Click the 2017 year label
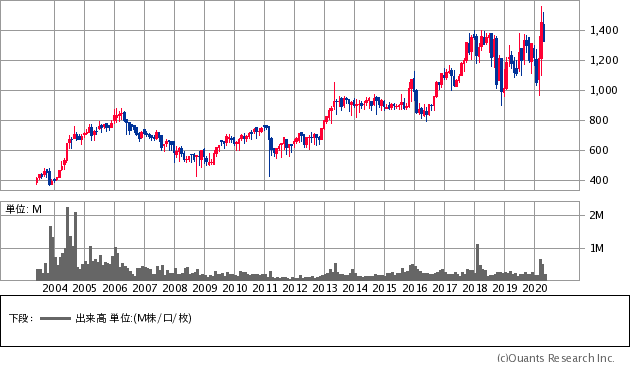Viewport: 630px width, 367px height. 444,288
